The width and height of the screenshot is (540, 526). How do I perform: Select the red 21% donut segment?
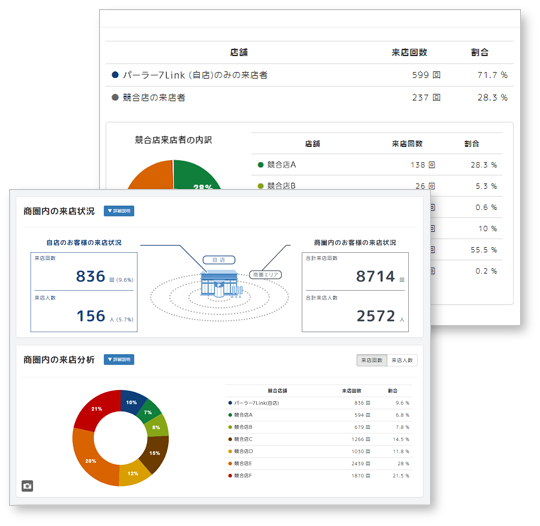pyautogui.click(x=97, y=409)
